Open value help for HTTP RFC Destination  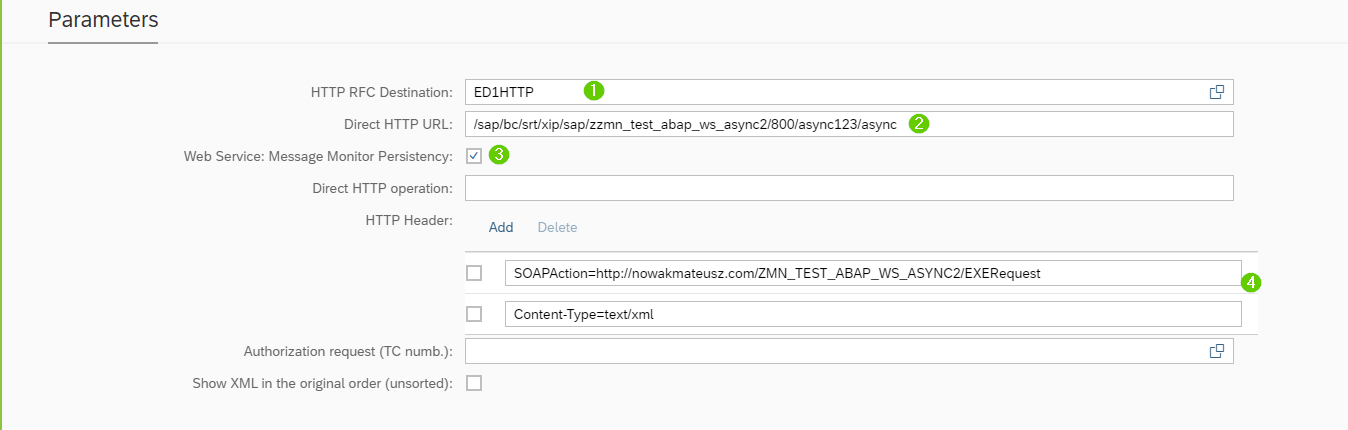tap(1217, 92)
